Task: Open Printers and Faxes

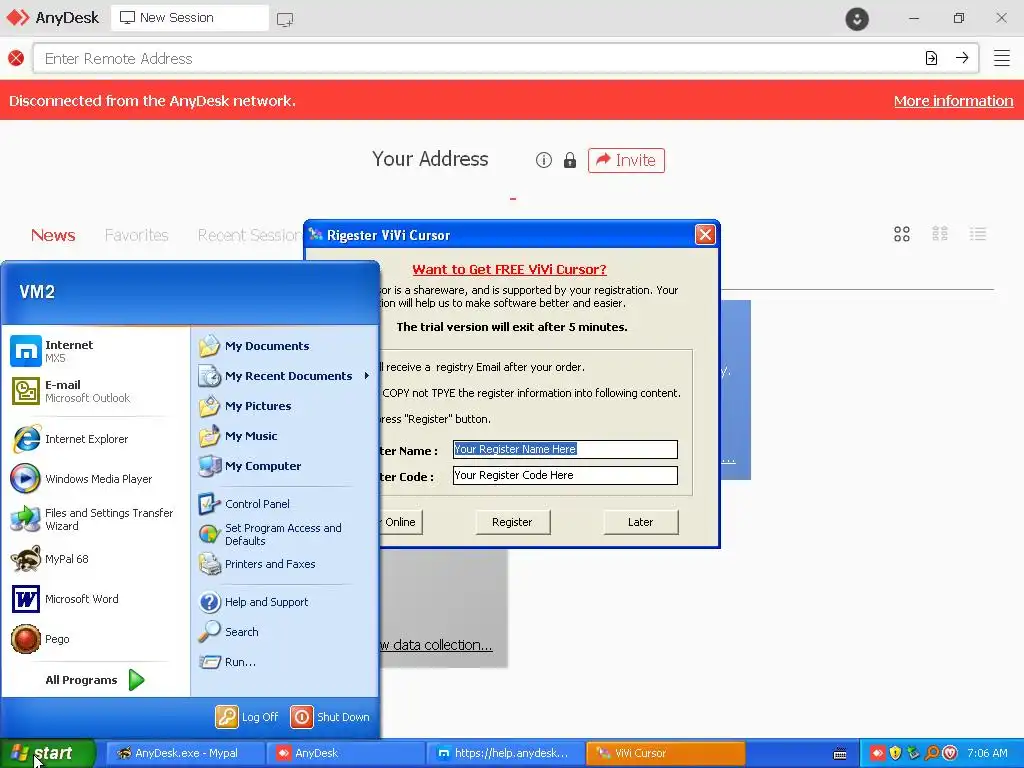Action: pyautogui.click(x=285, y=564)
